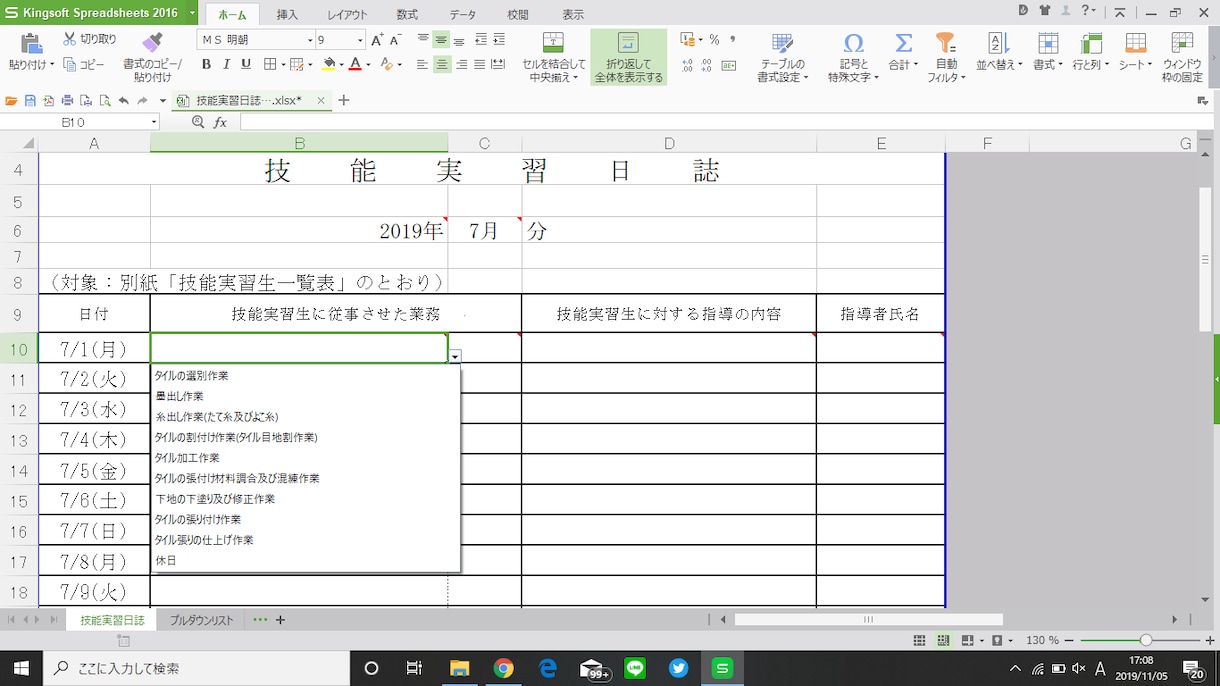1220x686 pixels.
Task: Switch to the 挿入 (Insert) tab
Action: (287, 15)
